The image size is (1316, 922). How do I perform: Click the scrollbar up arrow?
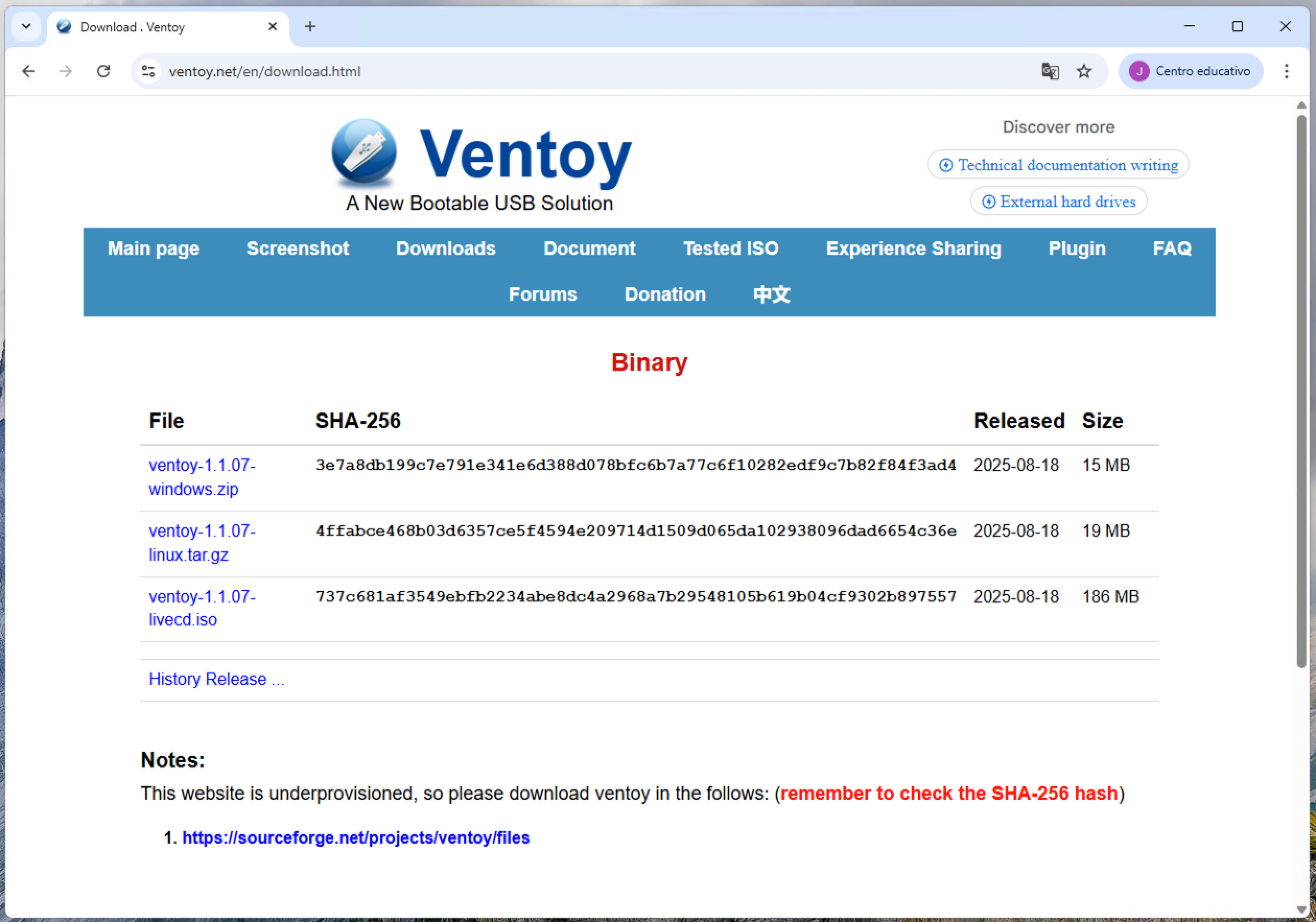(1301, 105)
